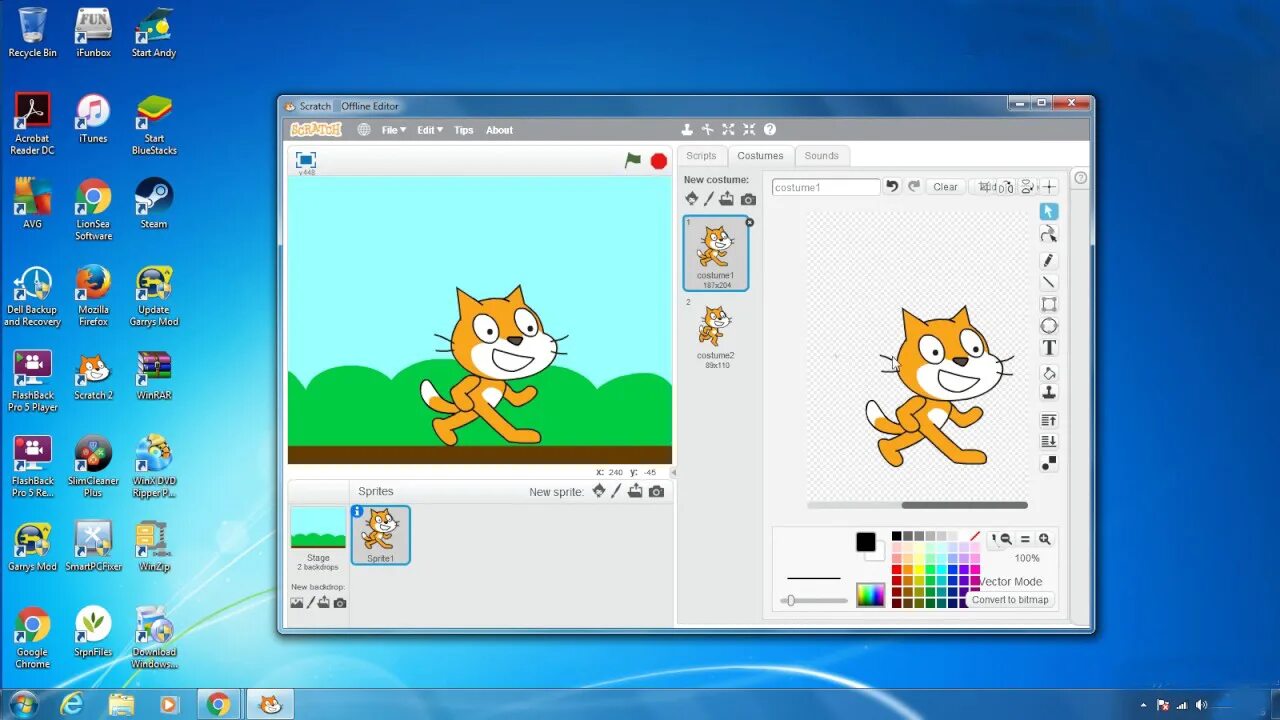
Task: New sprite from camera icon
Action: (656, 492)
